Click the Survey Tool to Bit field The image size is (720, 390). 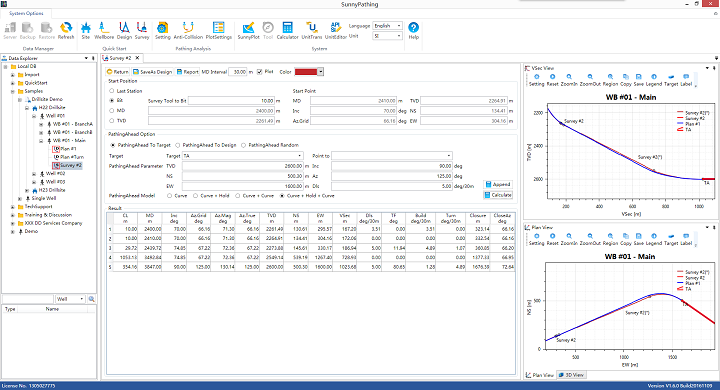pos(231,101)
